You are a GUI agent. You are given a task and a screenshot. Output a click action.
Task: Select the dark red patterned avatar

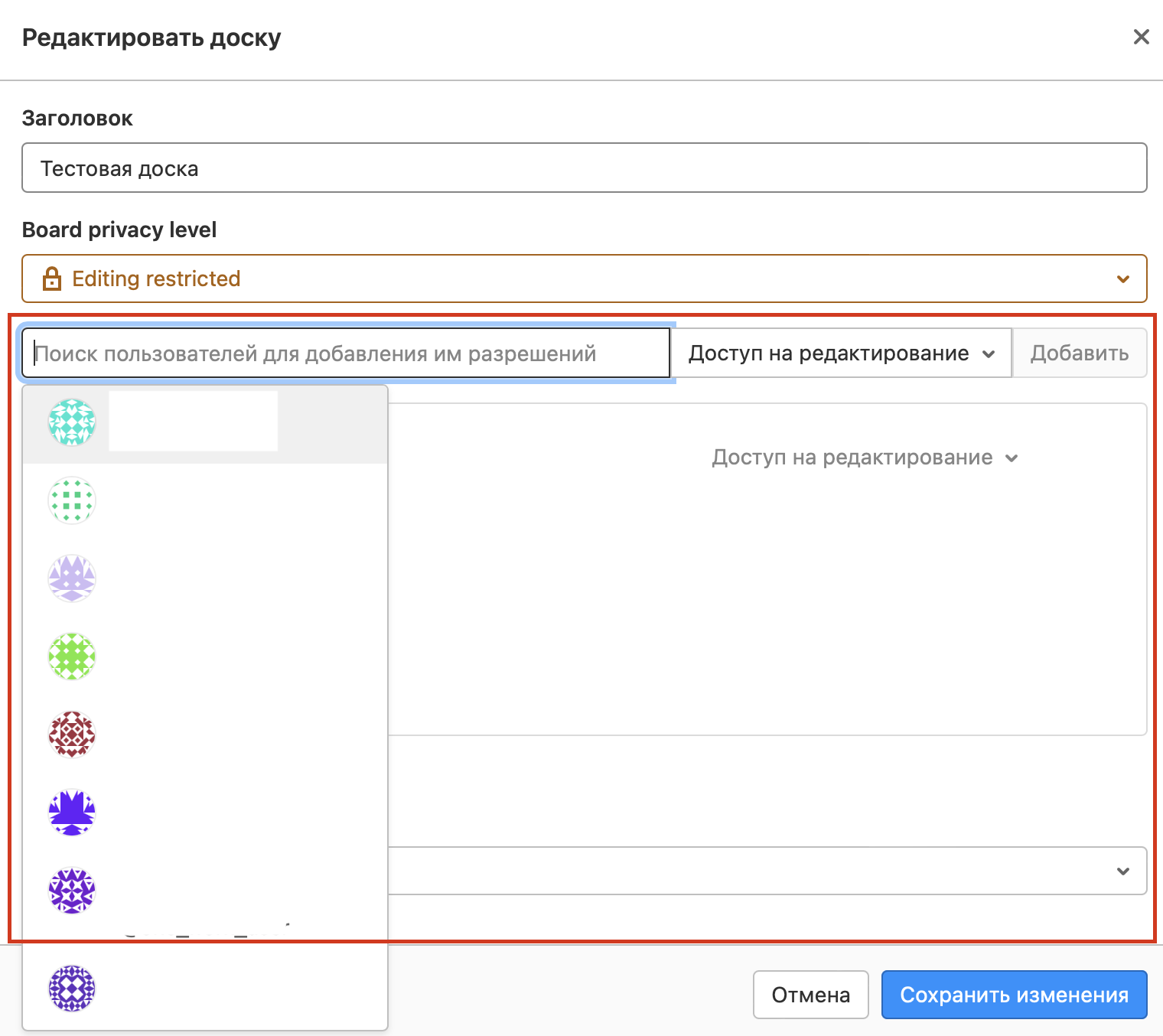coord(72,735)
